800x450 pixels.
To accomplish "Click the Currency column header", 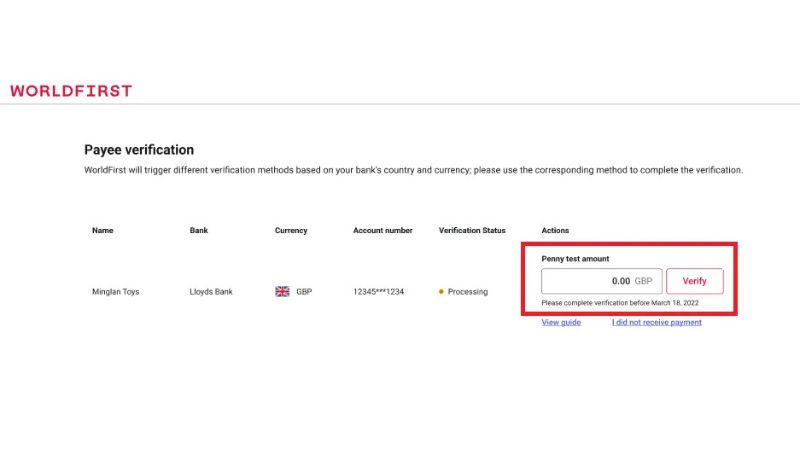I will 291,230.
